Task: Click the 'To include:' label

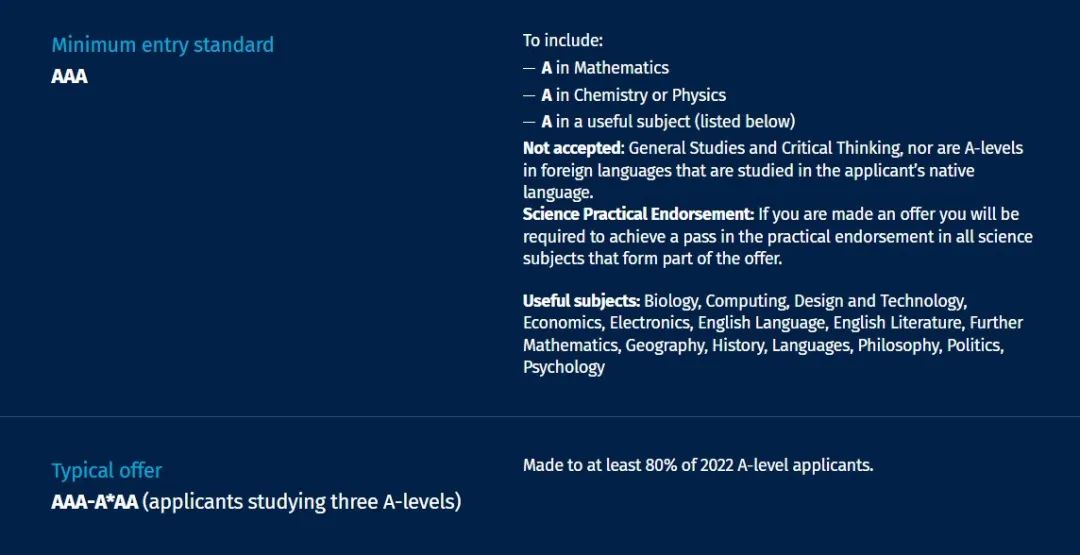Action: pos(563,41)
